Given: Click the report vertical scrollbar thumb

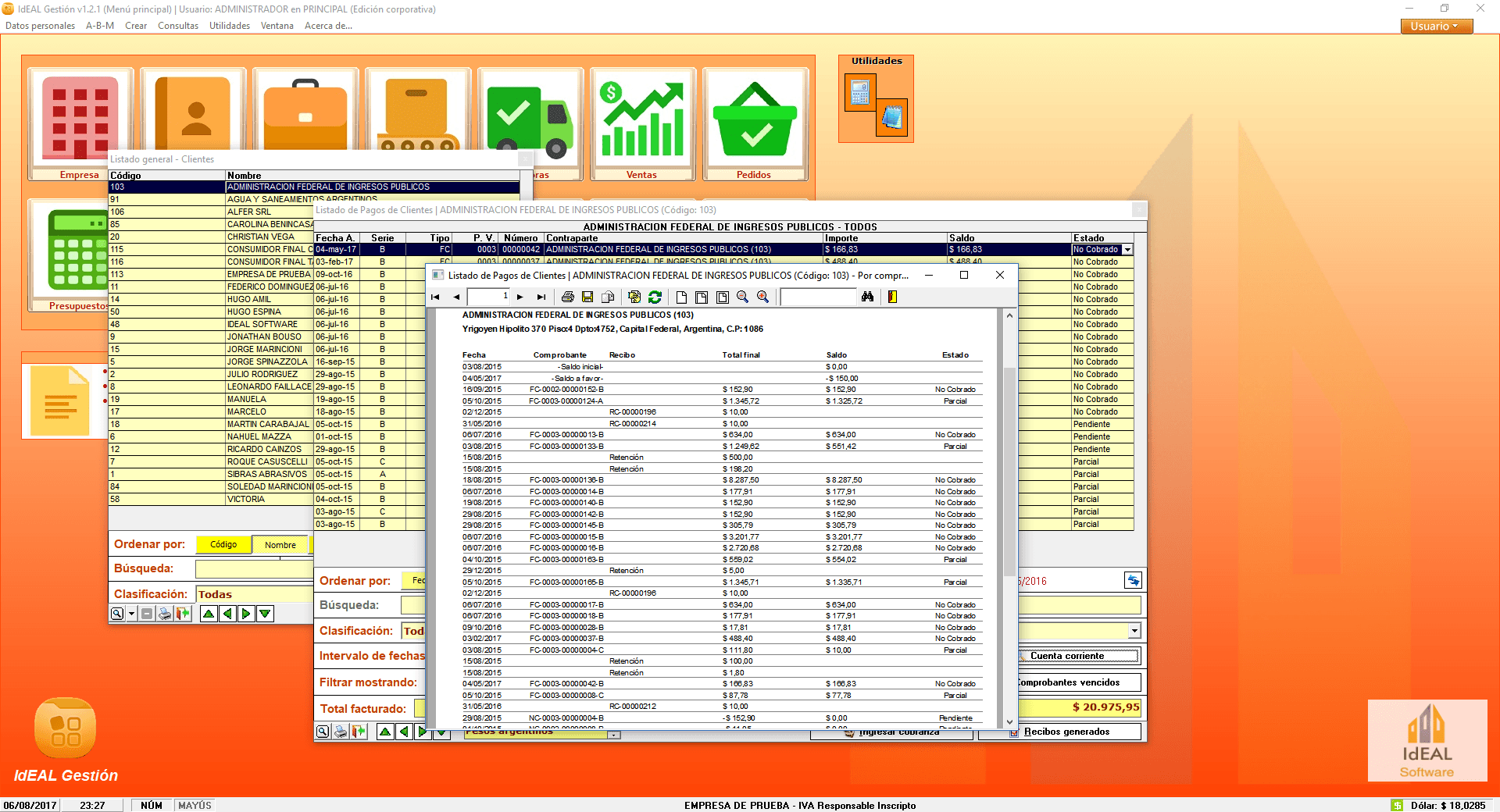Looking at the screenshot, I should [1009, 472].
